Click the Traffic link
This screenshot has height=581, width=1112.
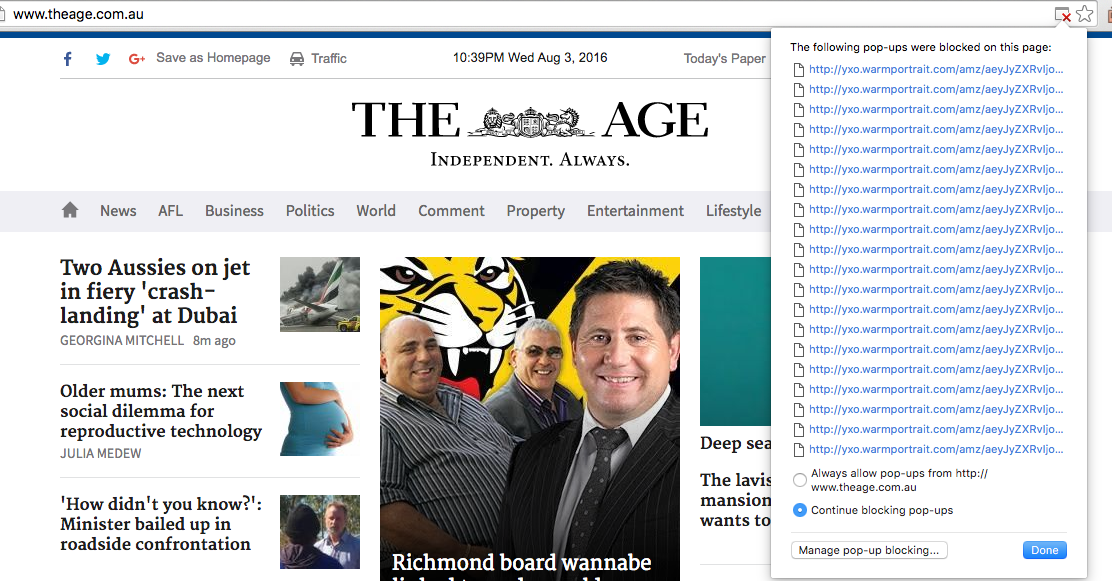(x=328, y=59)
